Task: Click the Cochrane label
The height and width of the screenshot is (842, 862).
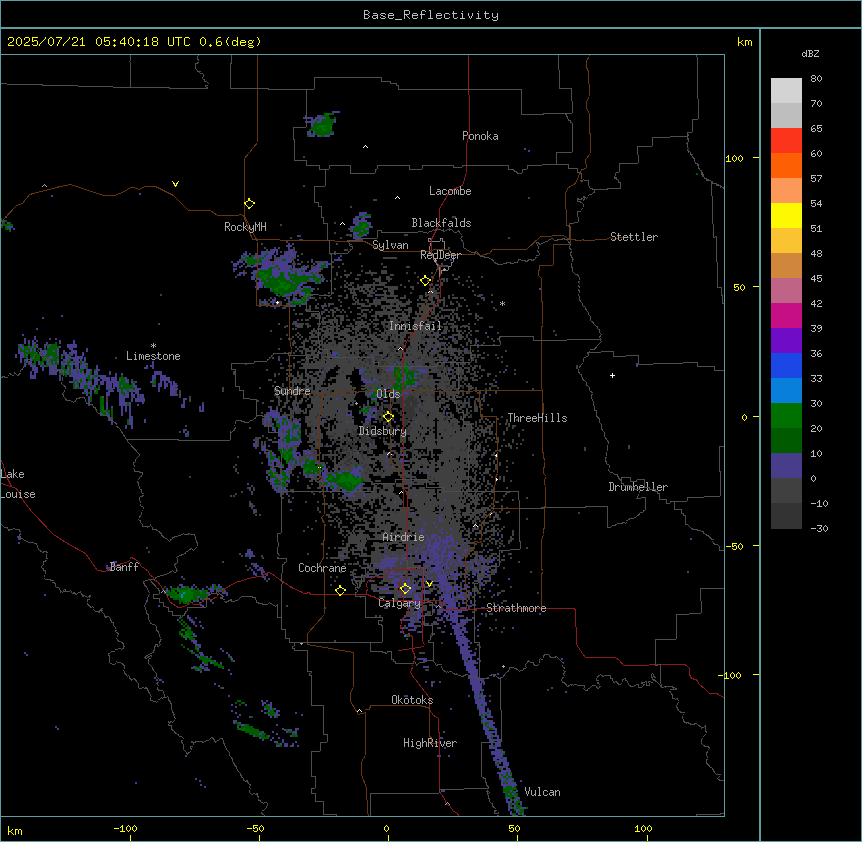Action: click(x=322, y=568)
